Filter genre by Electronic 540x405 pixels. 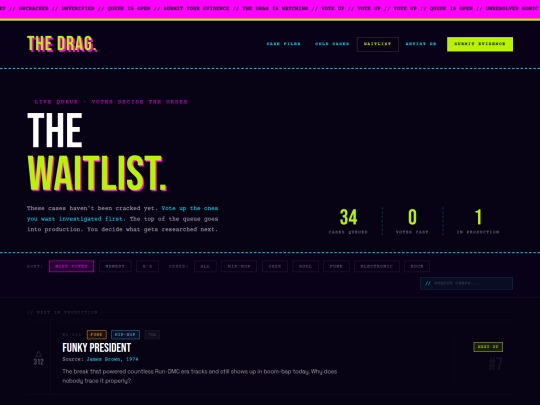pos(377,266)
